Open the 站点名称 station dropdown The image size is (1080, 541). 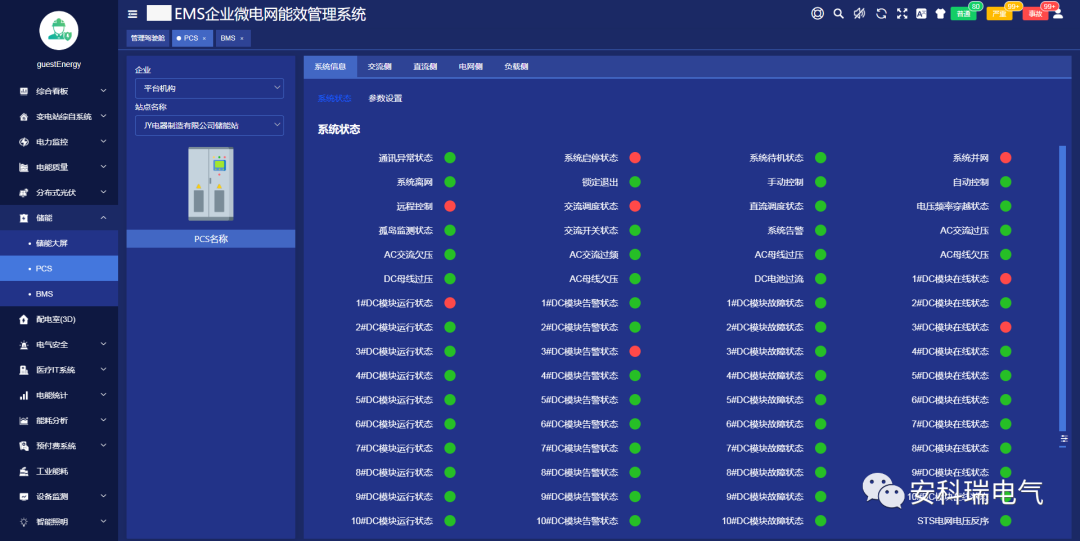pyautogui.click(x=209, y=125)
